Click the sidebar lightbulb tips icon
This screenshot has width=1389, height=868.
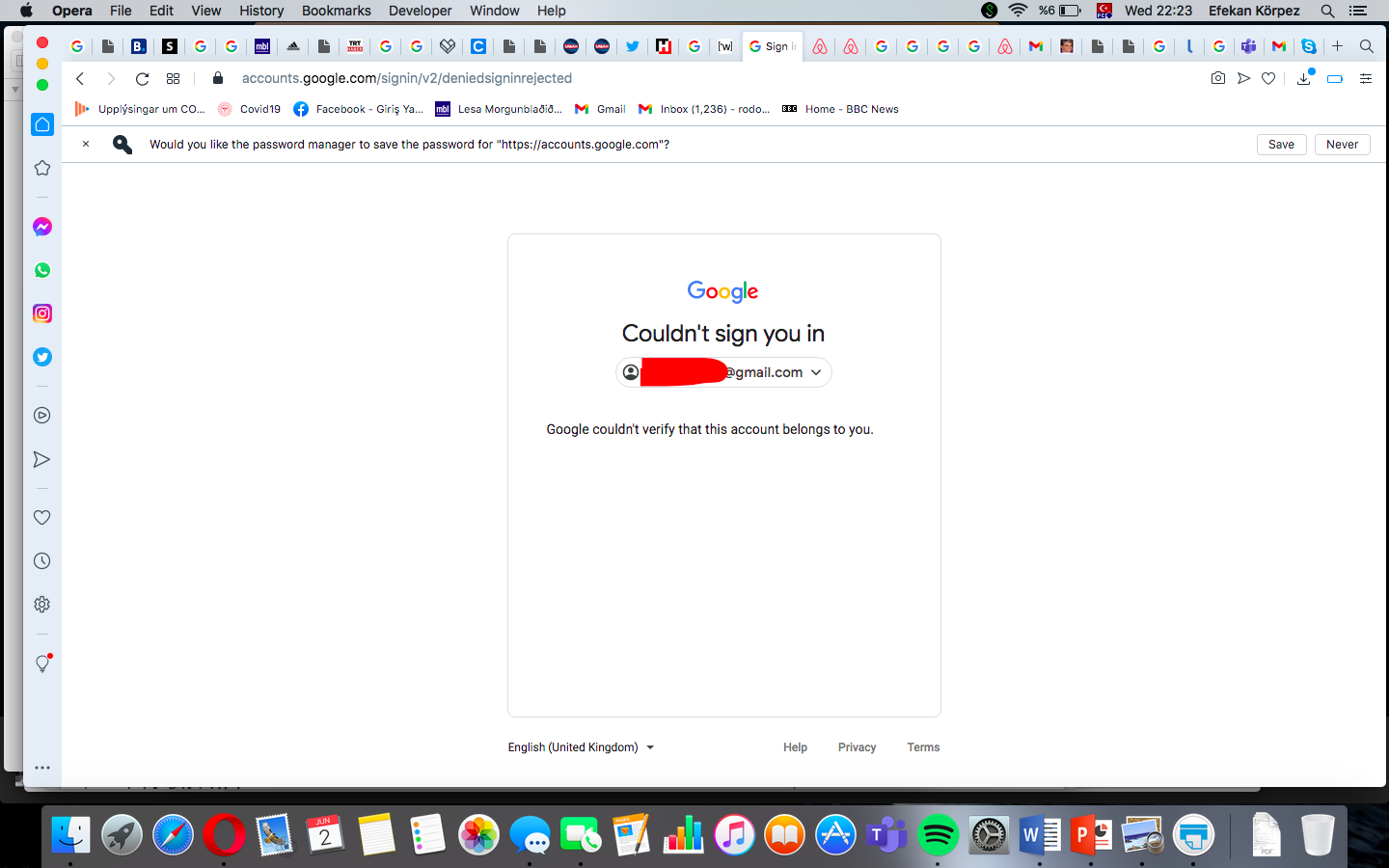point(42,664)
